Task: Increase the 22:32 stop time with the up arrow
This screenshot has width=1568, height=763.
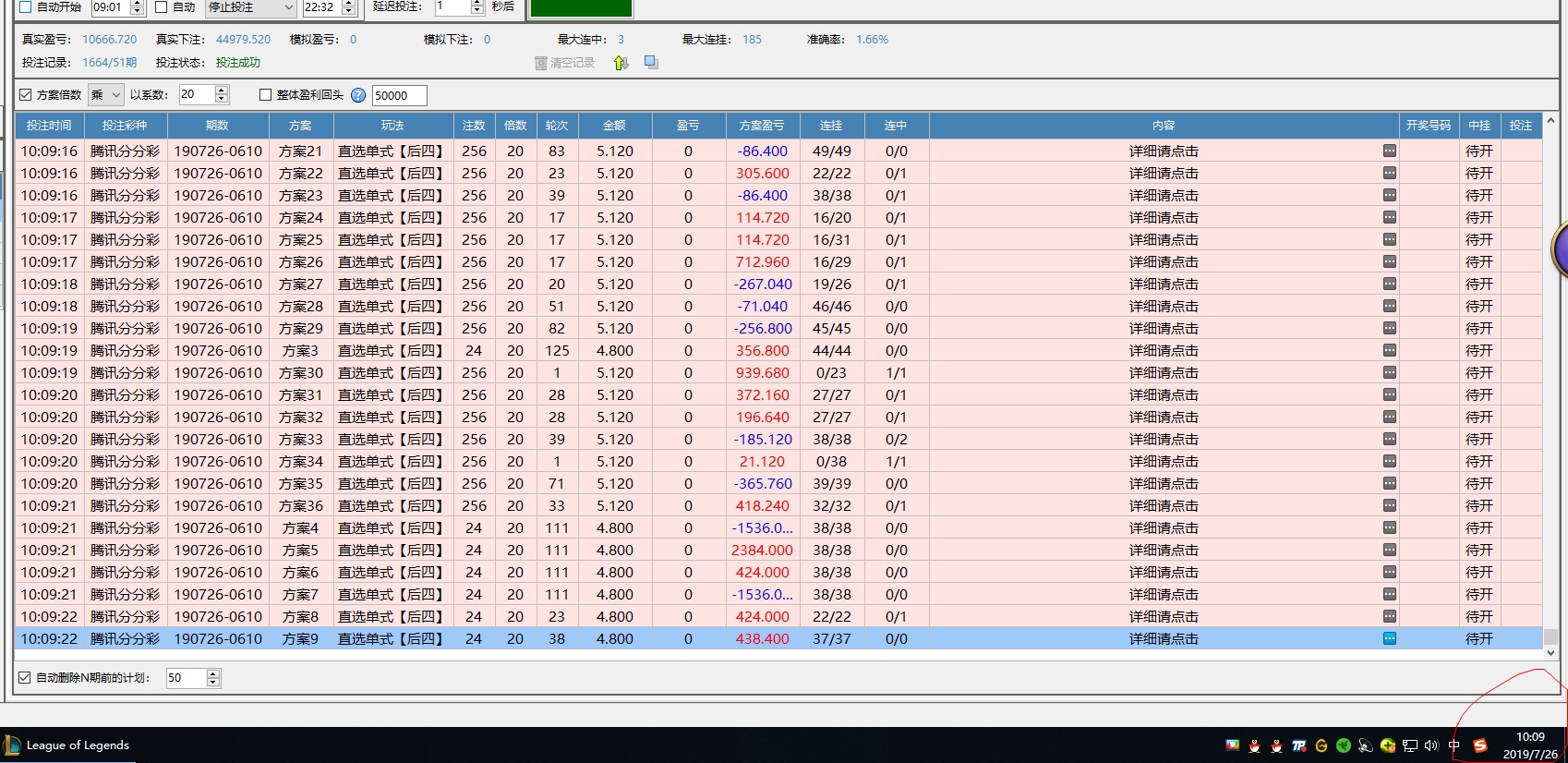Action: [349, 4]
